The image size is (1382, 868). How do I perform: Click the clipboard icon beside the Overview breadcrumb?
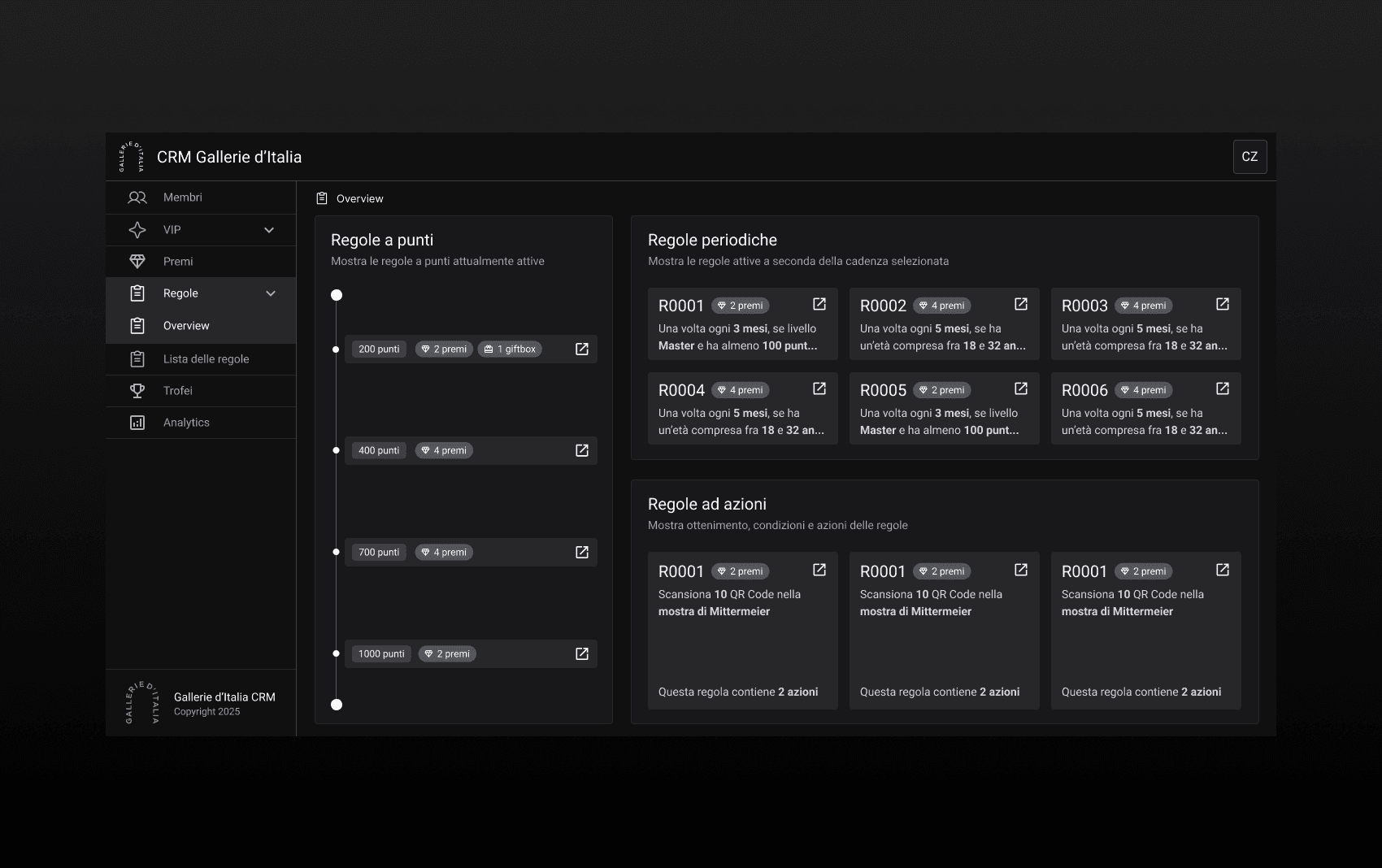(x=322, y=198)
